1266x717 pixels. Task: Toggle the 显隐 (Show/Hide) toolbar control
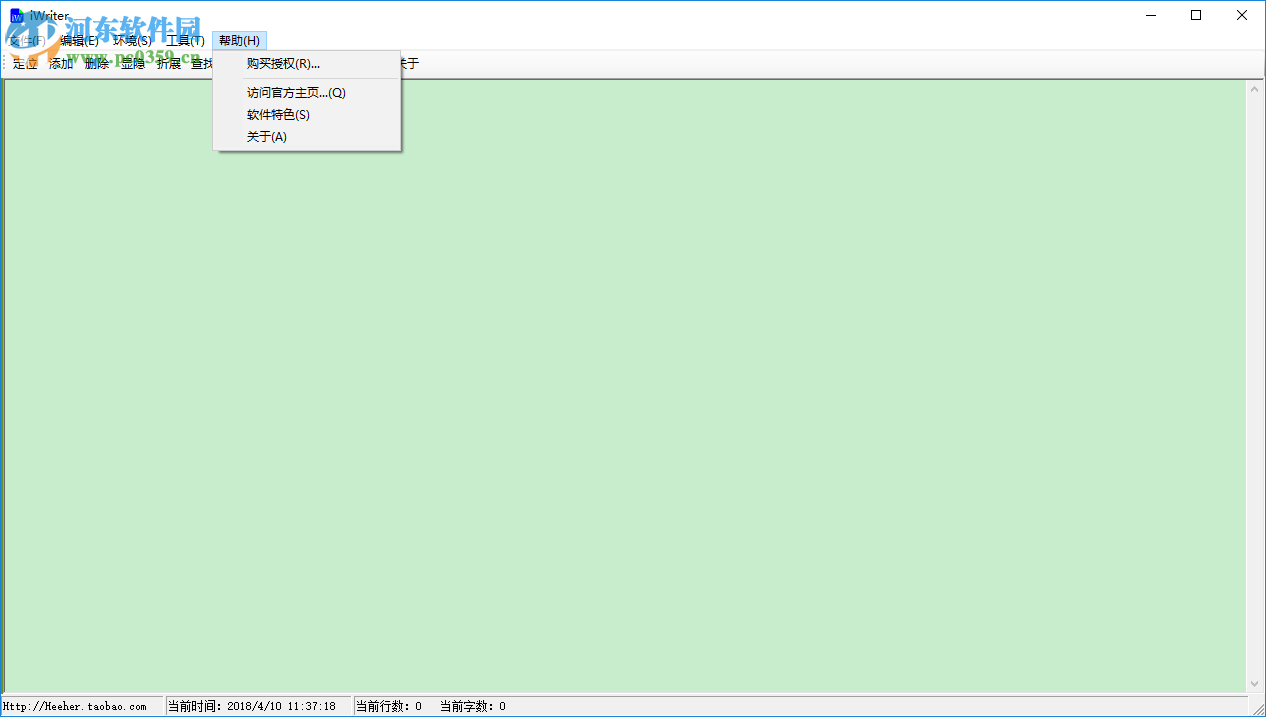click(x=132, y=63)
